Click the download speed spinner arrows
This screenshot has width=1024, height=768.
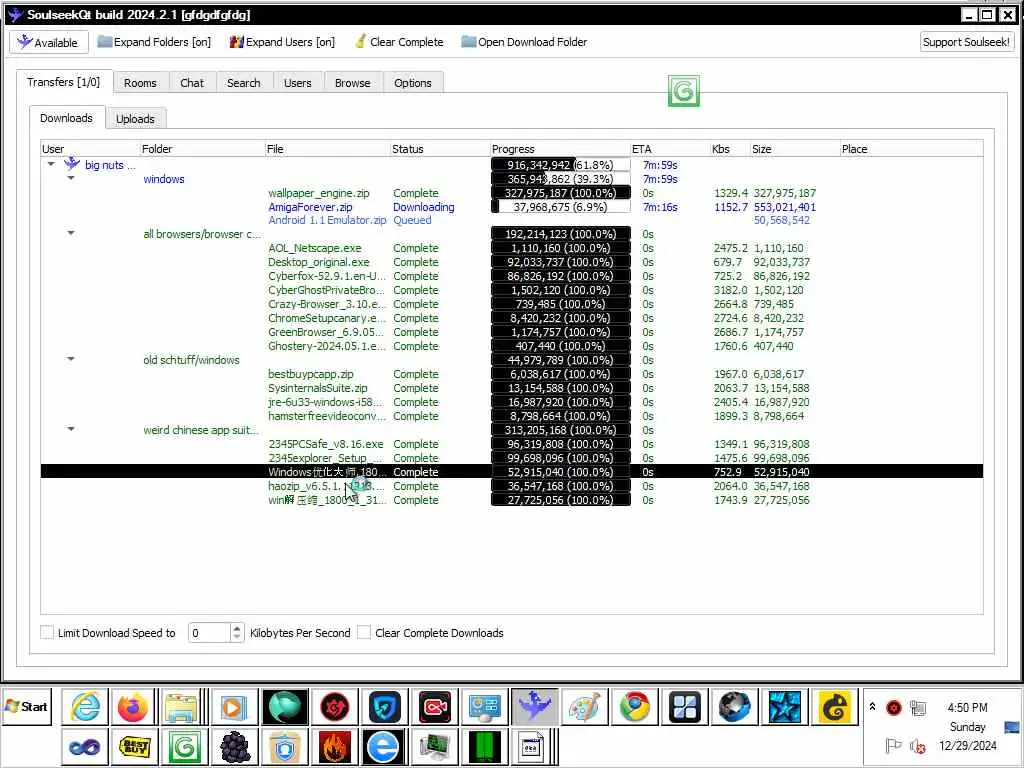tap(237, 632)
